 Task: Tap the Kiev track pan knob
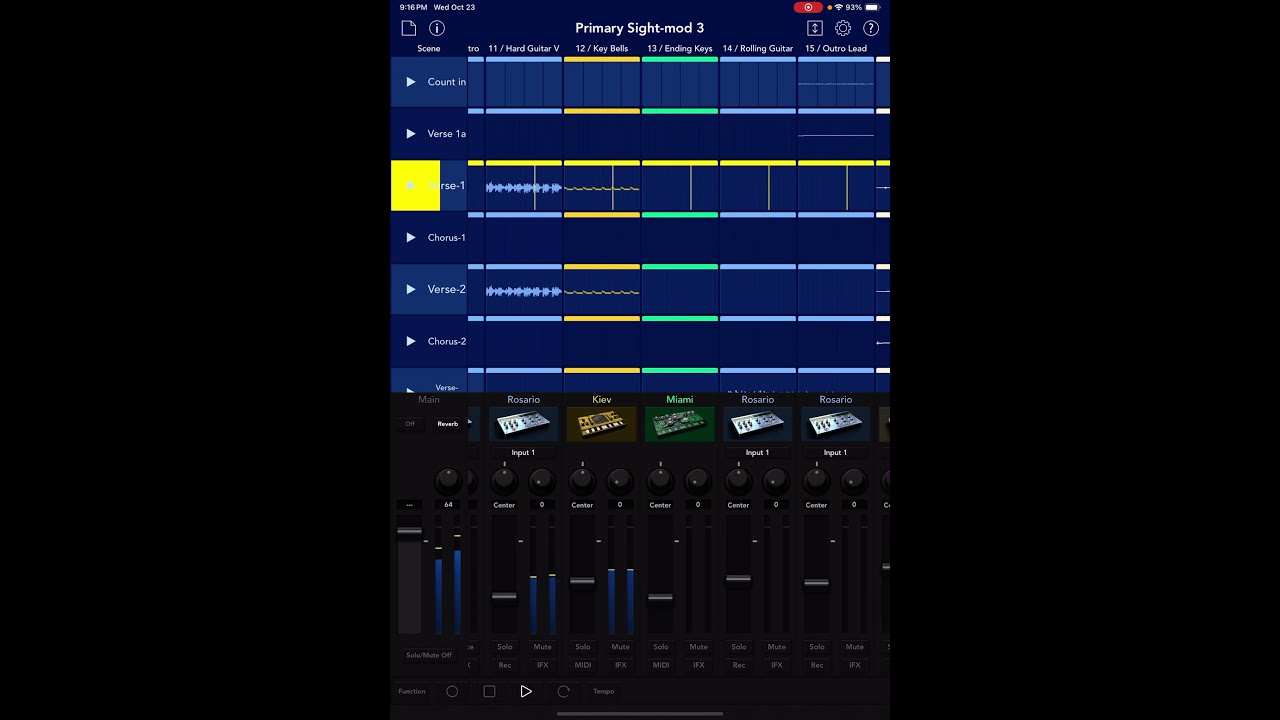(582, 481)
